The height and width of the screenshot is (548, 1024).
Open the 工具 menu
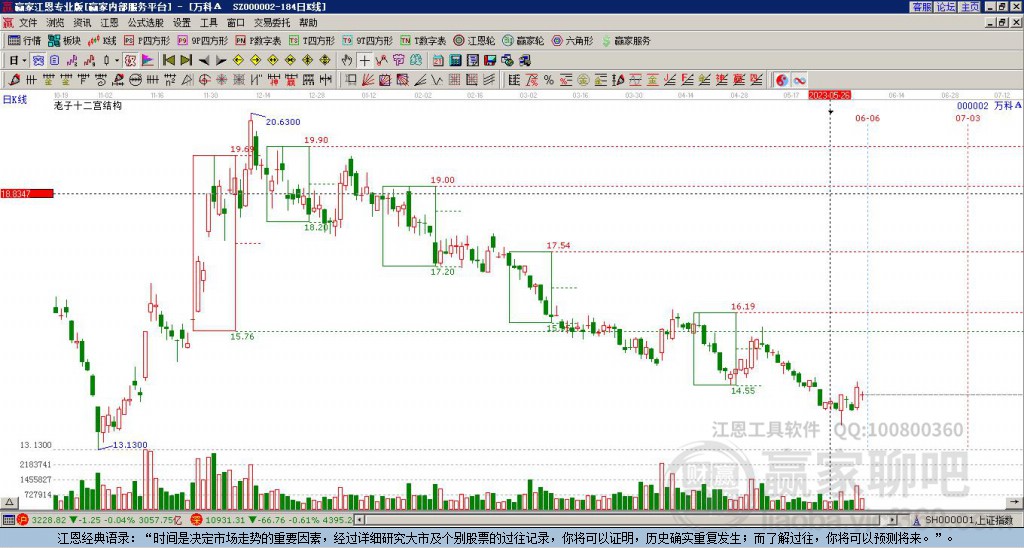(208, 23)
